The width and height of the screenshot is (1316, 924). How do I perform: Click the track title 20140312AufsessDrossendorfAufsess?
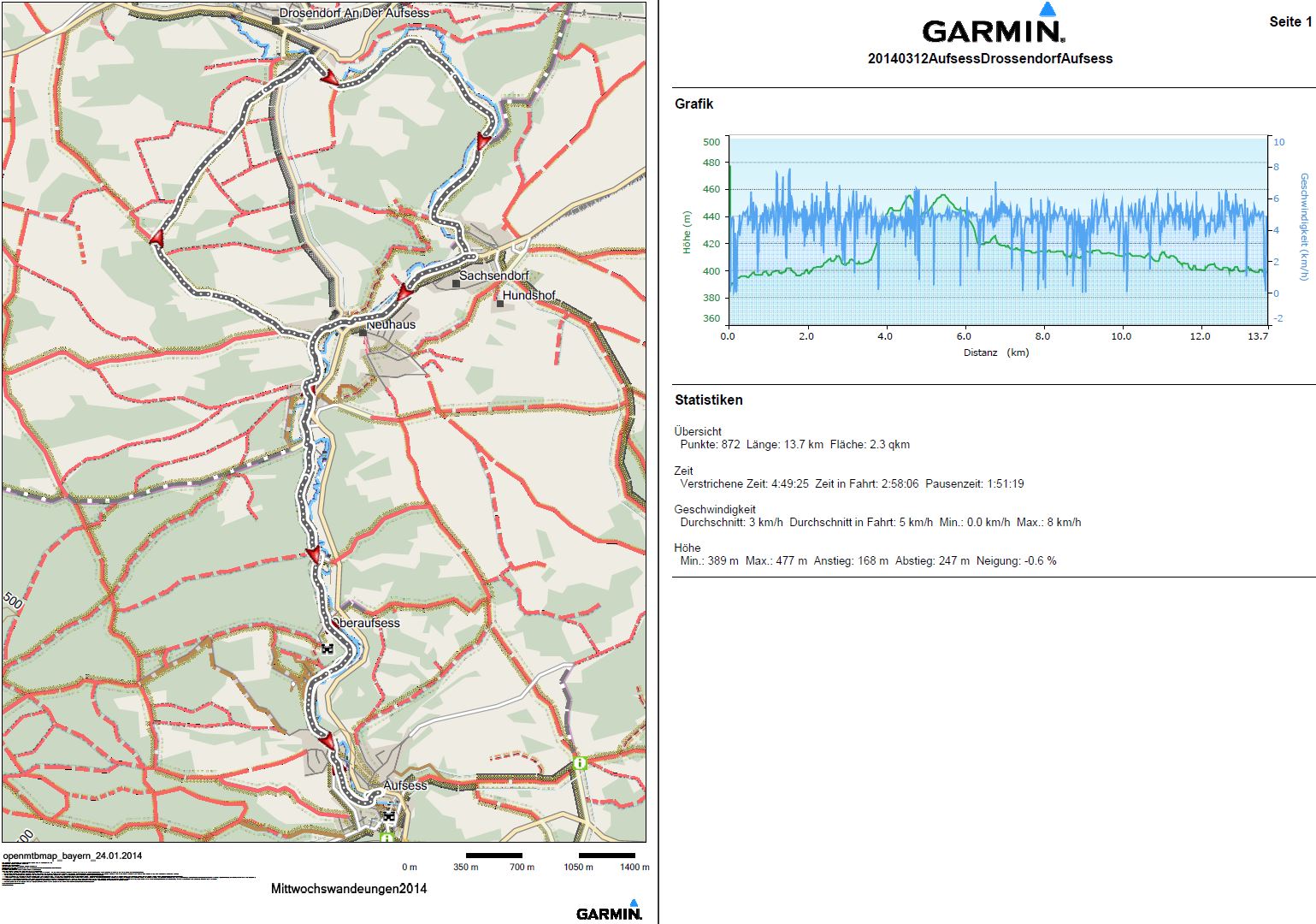click(x=989, y=59)
